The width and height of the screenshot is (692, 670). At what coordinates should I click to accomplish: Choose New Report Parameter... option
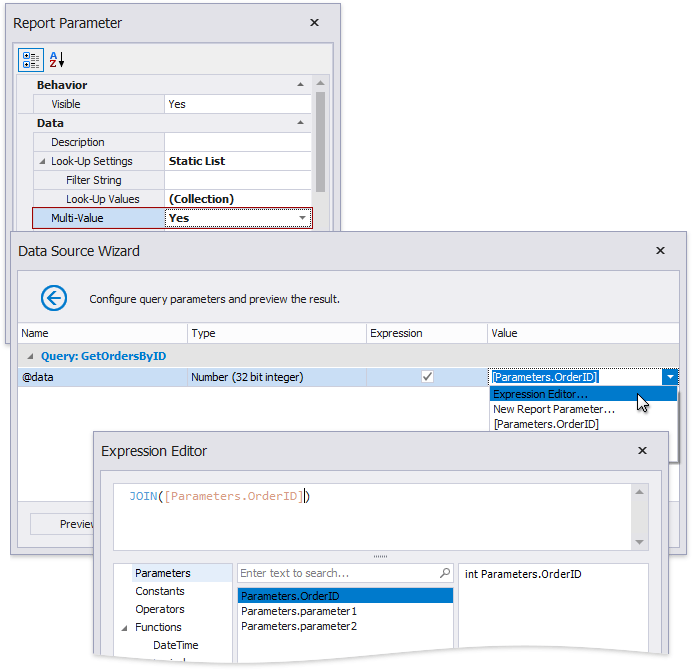coord(554,409)
